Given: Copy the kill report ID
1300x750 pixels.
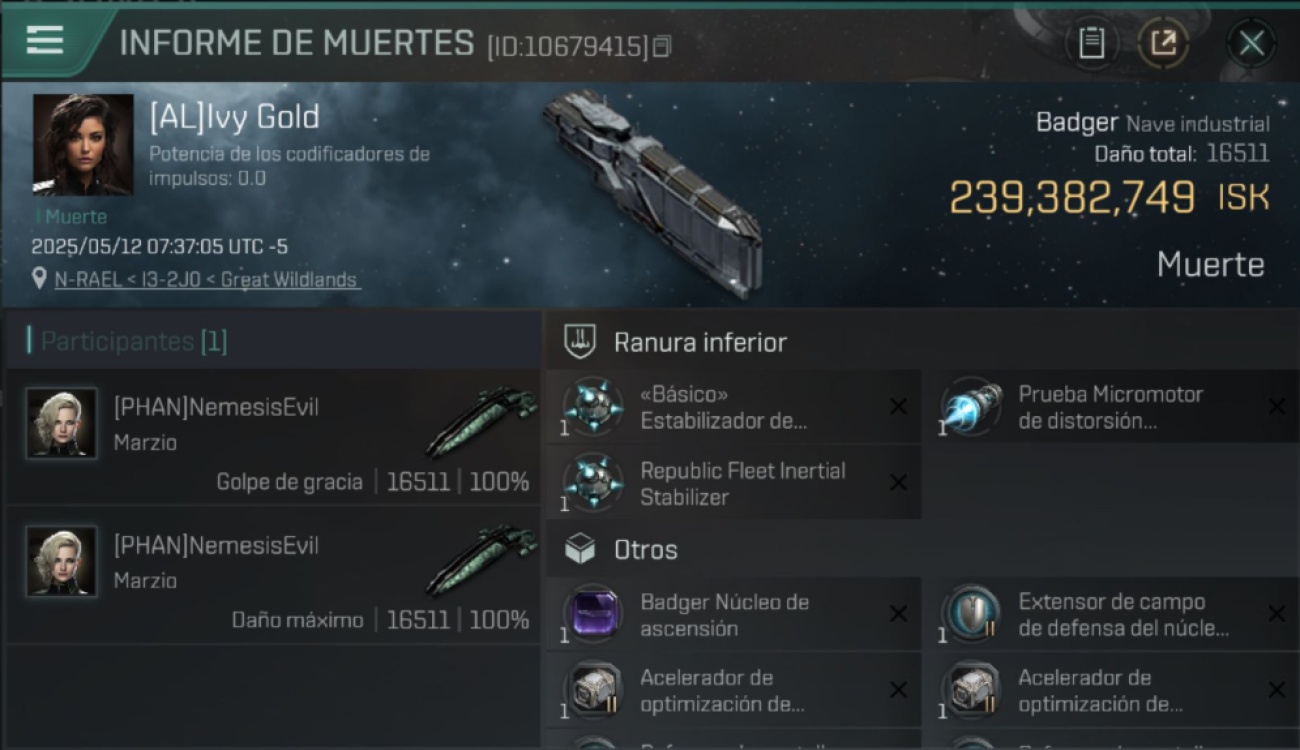Looking at the screenshot, I should (x=661, y=47).
